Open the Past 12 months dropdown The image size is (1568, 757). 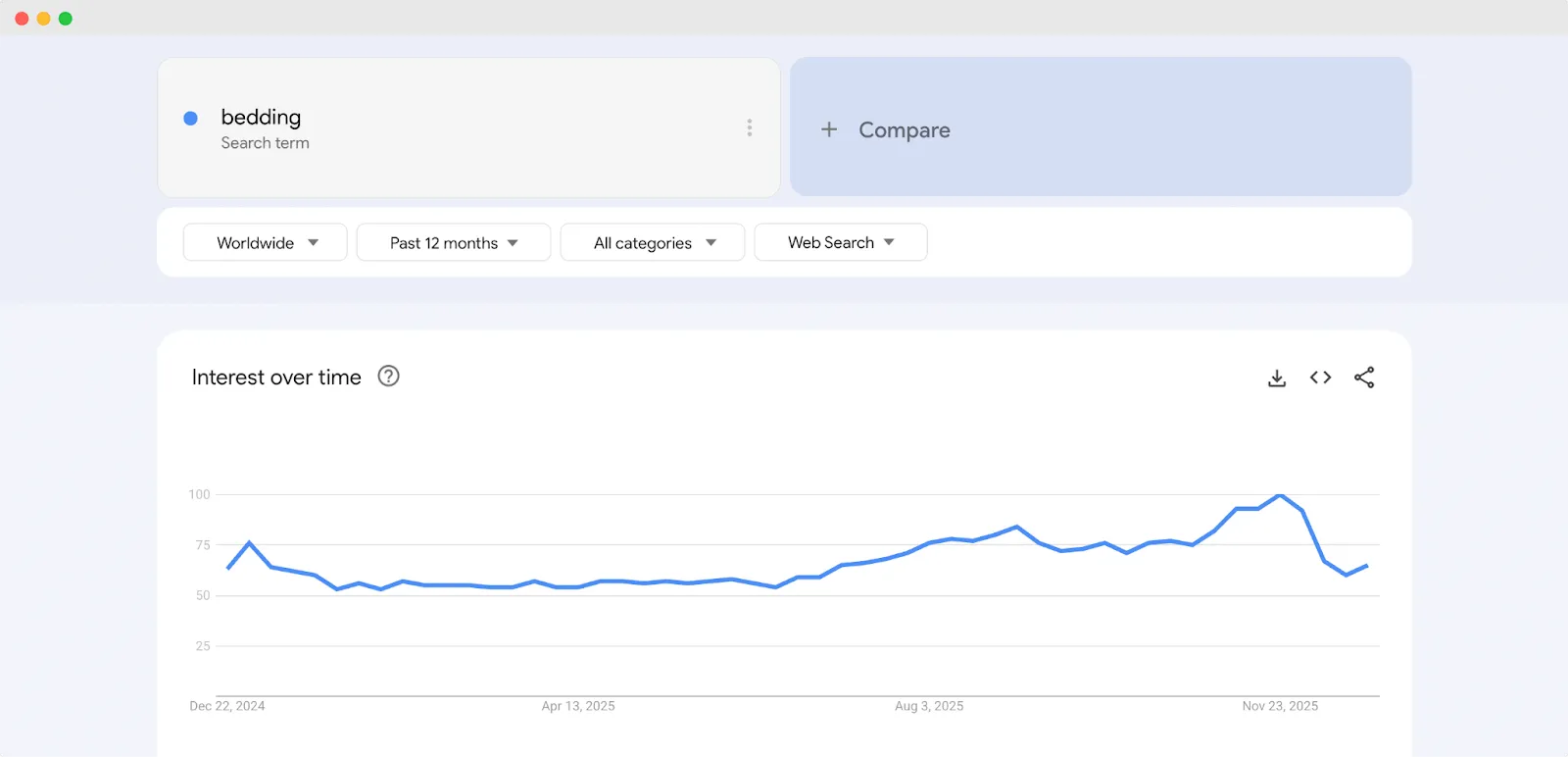pyautogui.click(x=454, y=242)
